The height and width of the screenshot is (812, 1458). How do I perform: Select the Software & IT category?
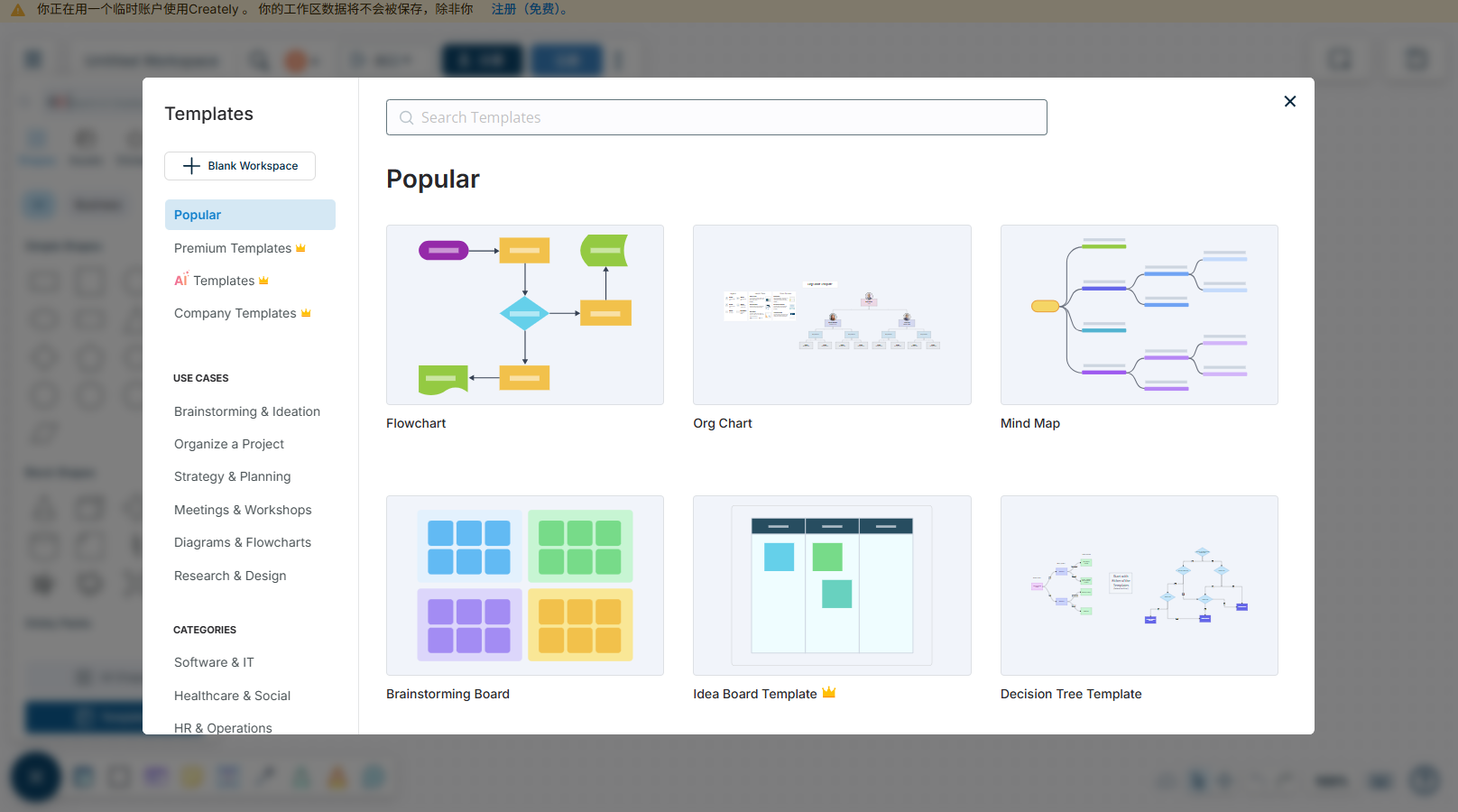(214, 662)
